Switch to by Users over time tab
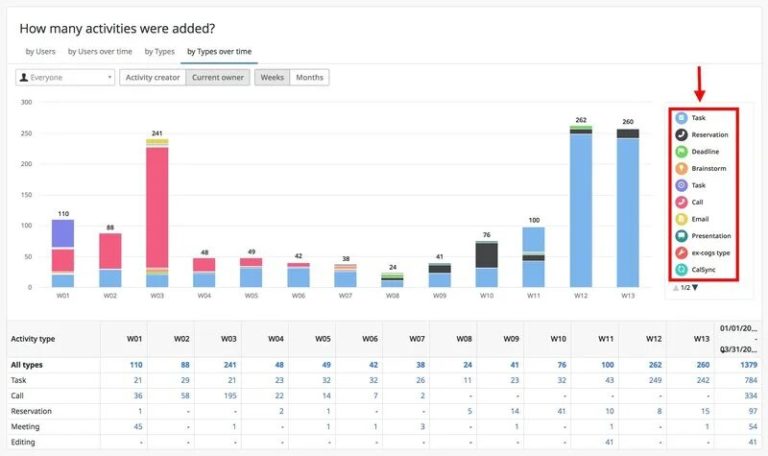The image size is (768, 456). point(100,51)
